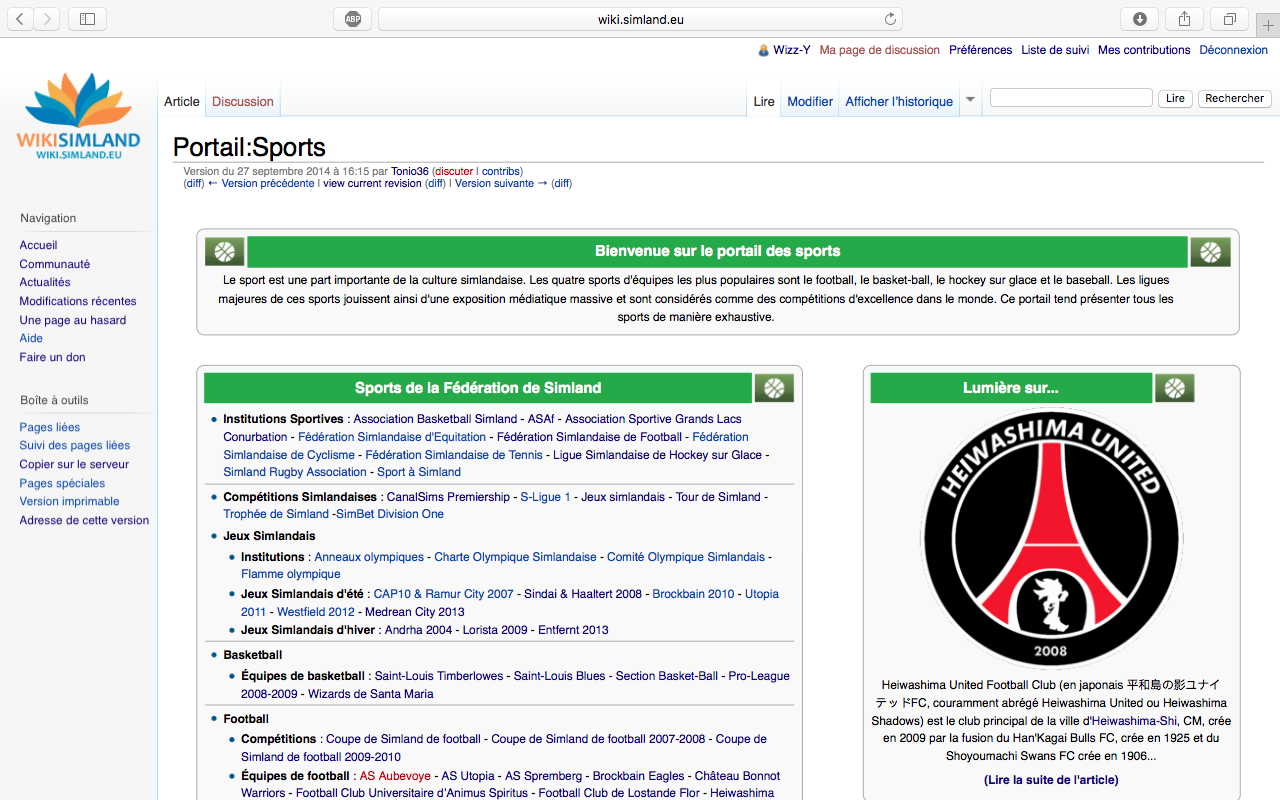Click the Safari address bar
The width and height of the screenshot is (1280, 800).
[640, 19]
